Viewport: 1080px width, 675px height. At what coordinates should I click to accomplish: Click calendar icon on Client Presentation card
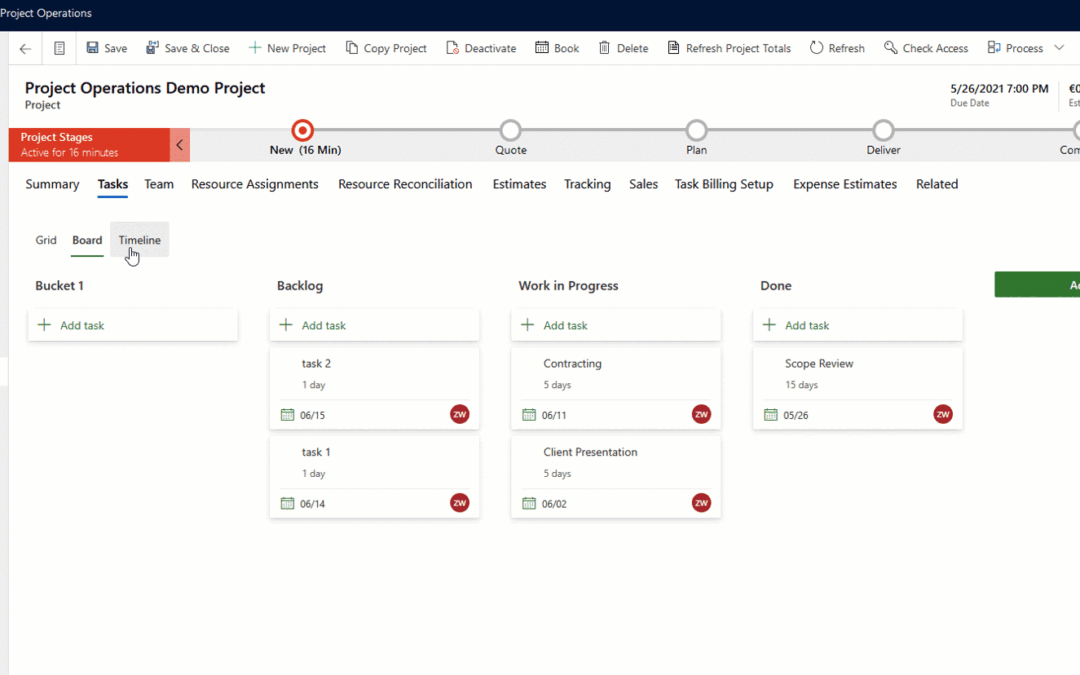click(x=529, y=503)
